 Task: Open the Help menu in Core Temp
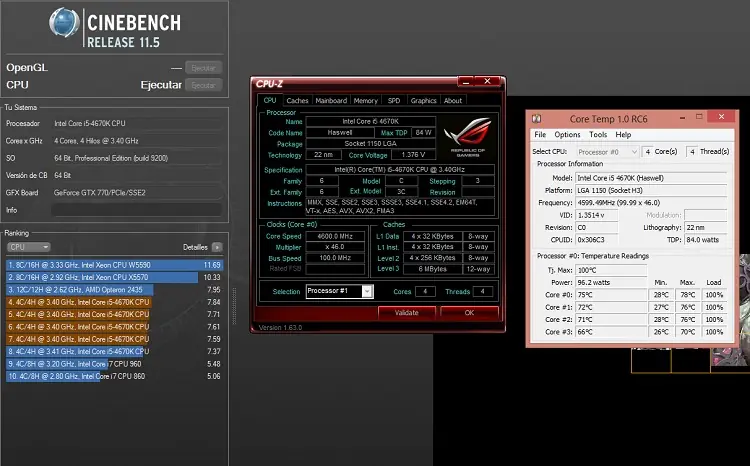point(623,134)
